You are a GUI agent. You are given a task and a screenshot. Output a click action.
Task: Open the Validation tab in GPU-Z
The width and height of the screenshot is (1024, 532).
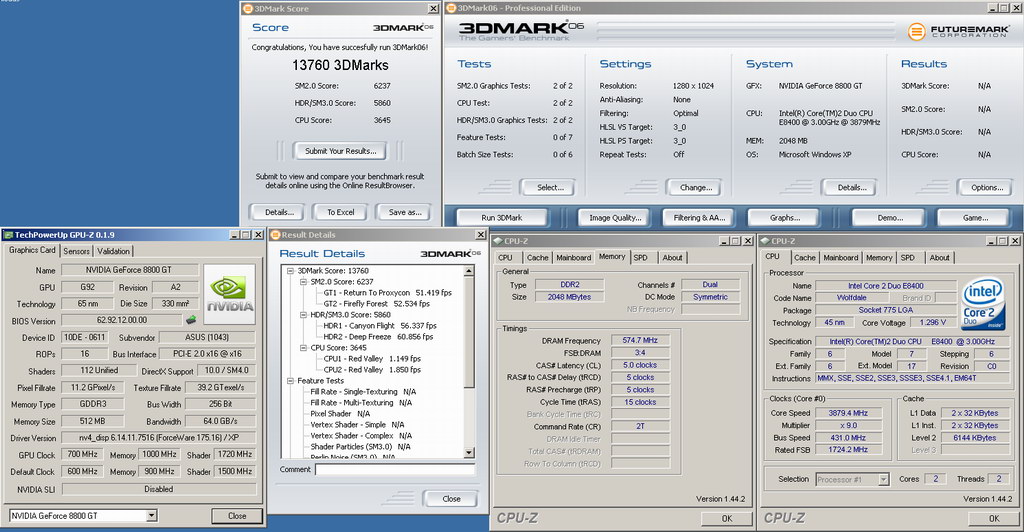tap(114, 251)
